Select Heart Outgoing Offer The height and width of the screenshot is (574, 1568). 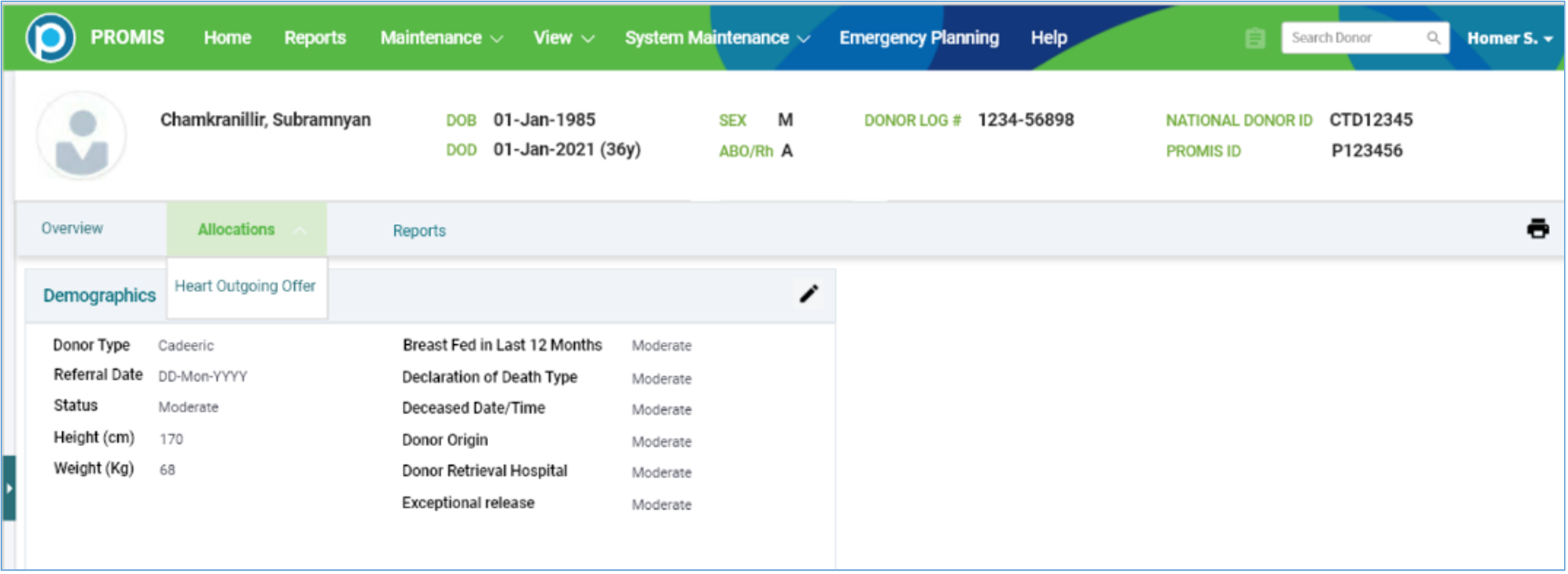tap(245, 286)
